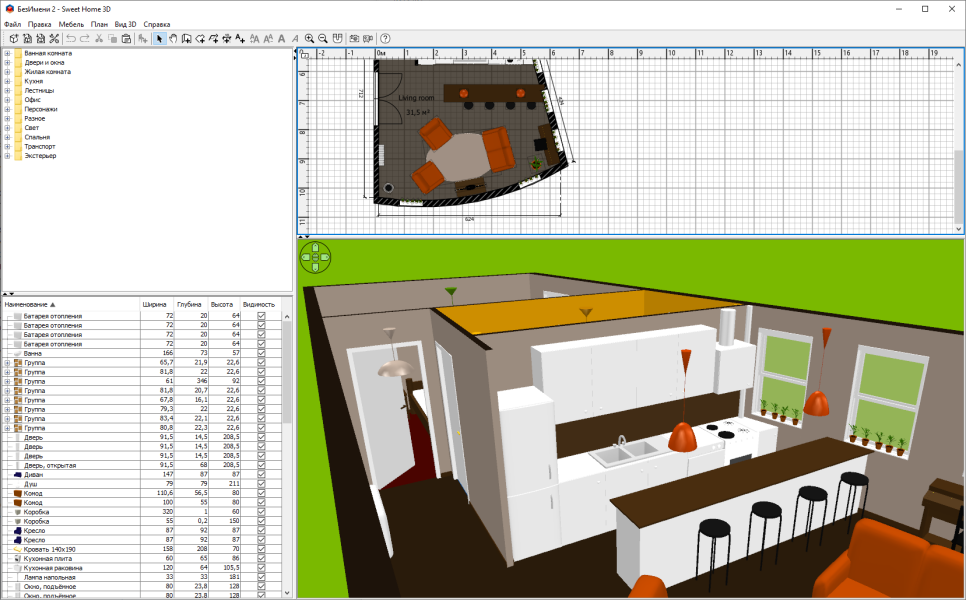Expand the Спальня catalog category
966x600 pixels.
point(7,137)
